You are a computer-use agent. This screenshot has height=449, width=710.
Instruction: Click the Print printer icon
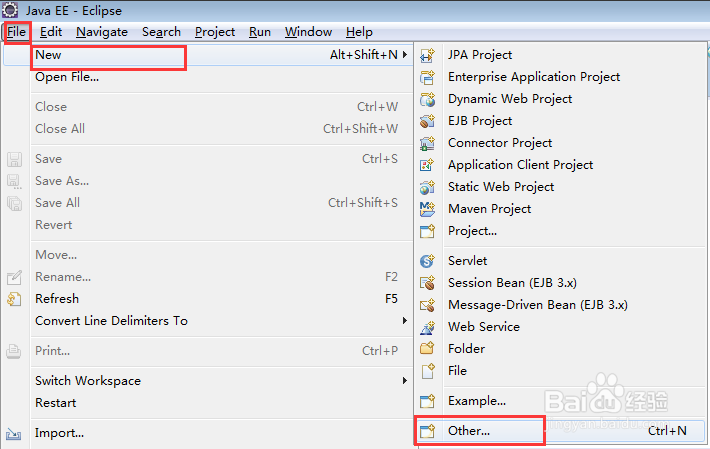pos(14,351)
